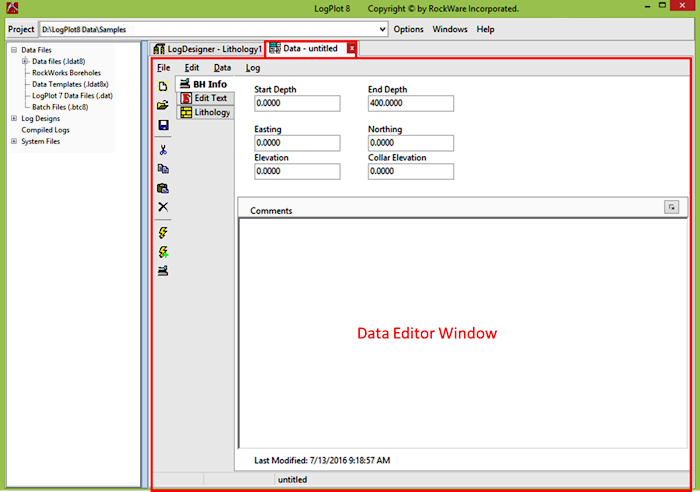Open the Project path dropdown

pyautogui.click(x=383, y=30)
